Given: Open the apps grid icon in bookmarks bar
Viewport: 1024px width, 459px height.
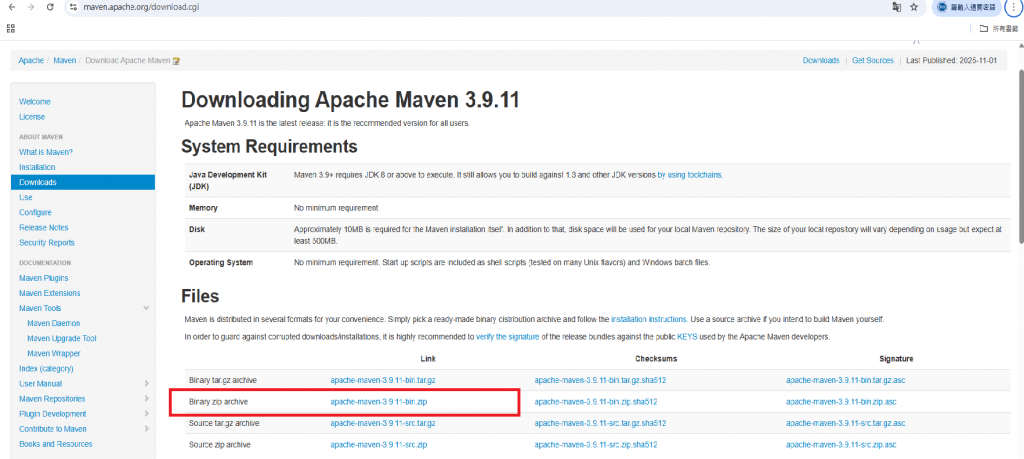Looking at the screenshot, I should pyautogui.click(x=10, y=28).
